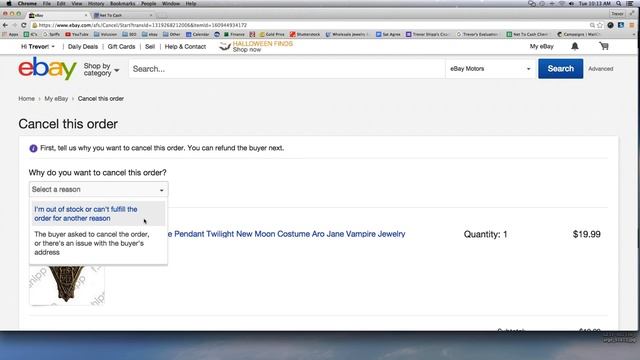Bookmark this page with the star

[600, 25]
